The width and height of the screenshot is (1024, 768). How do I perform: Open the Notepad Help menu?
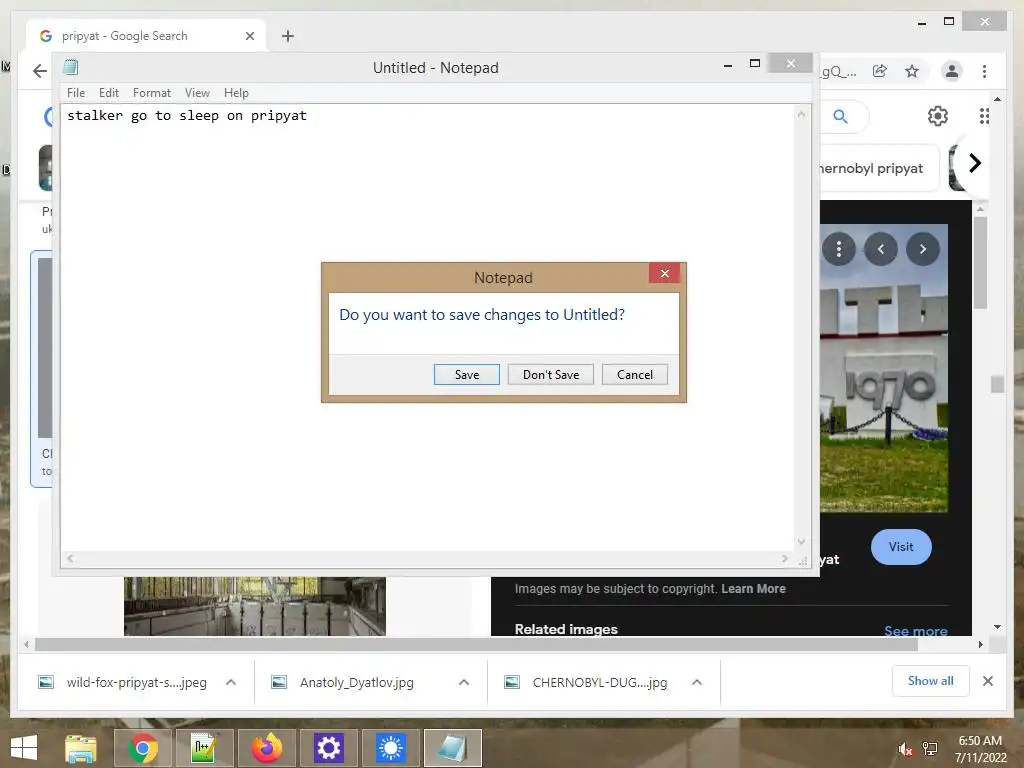tap(236, 93)
